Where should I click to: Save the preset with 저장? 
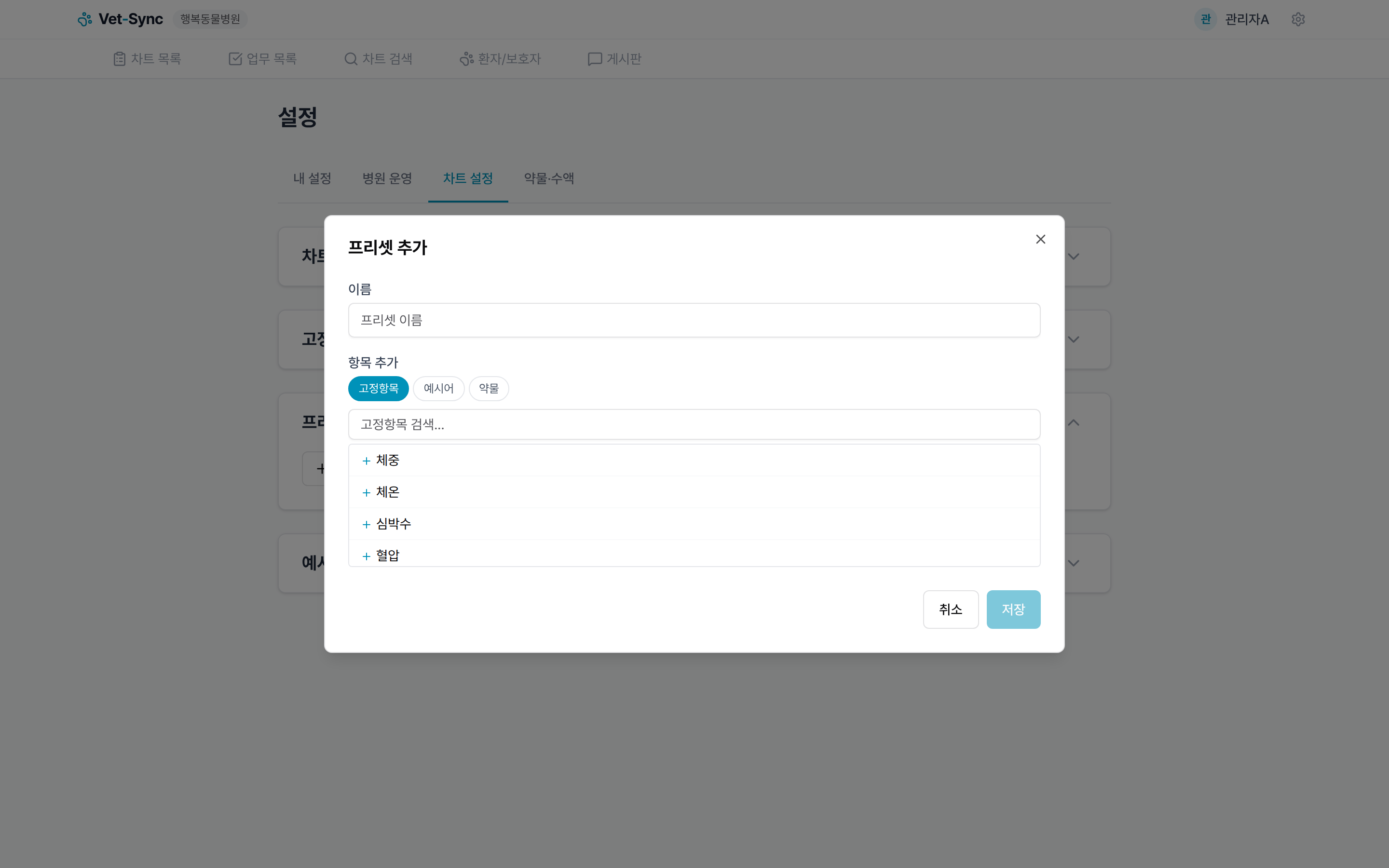pyautogui.click(x=1013, y=609)
